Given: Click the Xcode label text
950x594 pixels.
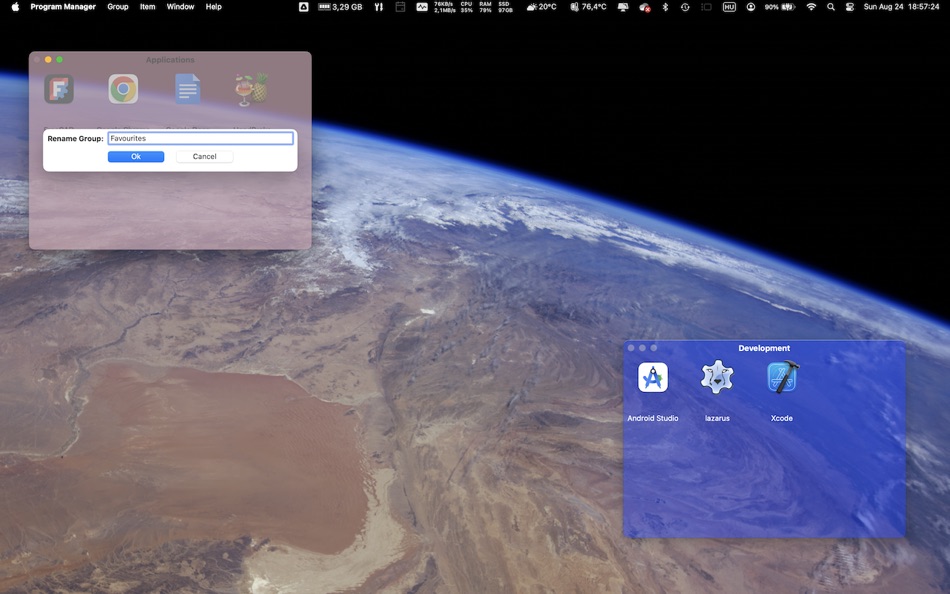Looking at the screenshot, I should [782, 418].
